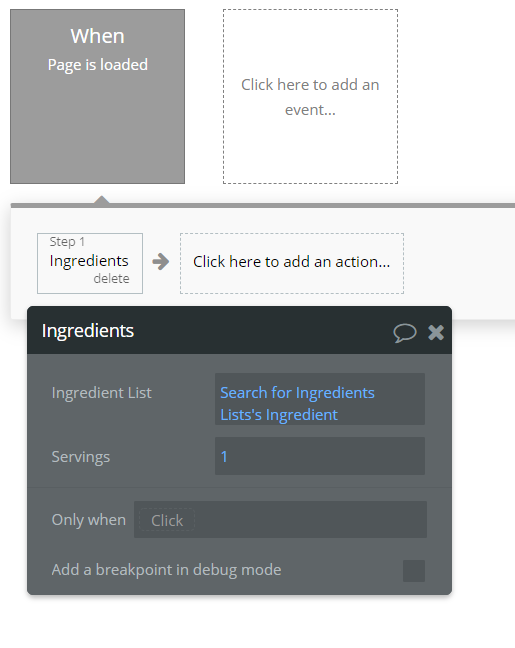The height and width of the screenshot is (648, 515).
Task: Enable the debug mode breakpoint checkbox
Action: click(414, 571)
